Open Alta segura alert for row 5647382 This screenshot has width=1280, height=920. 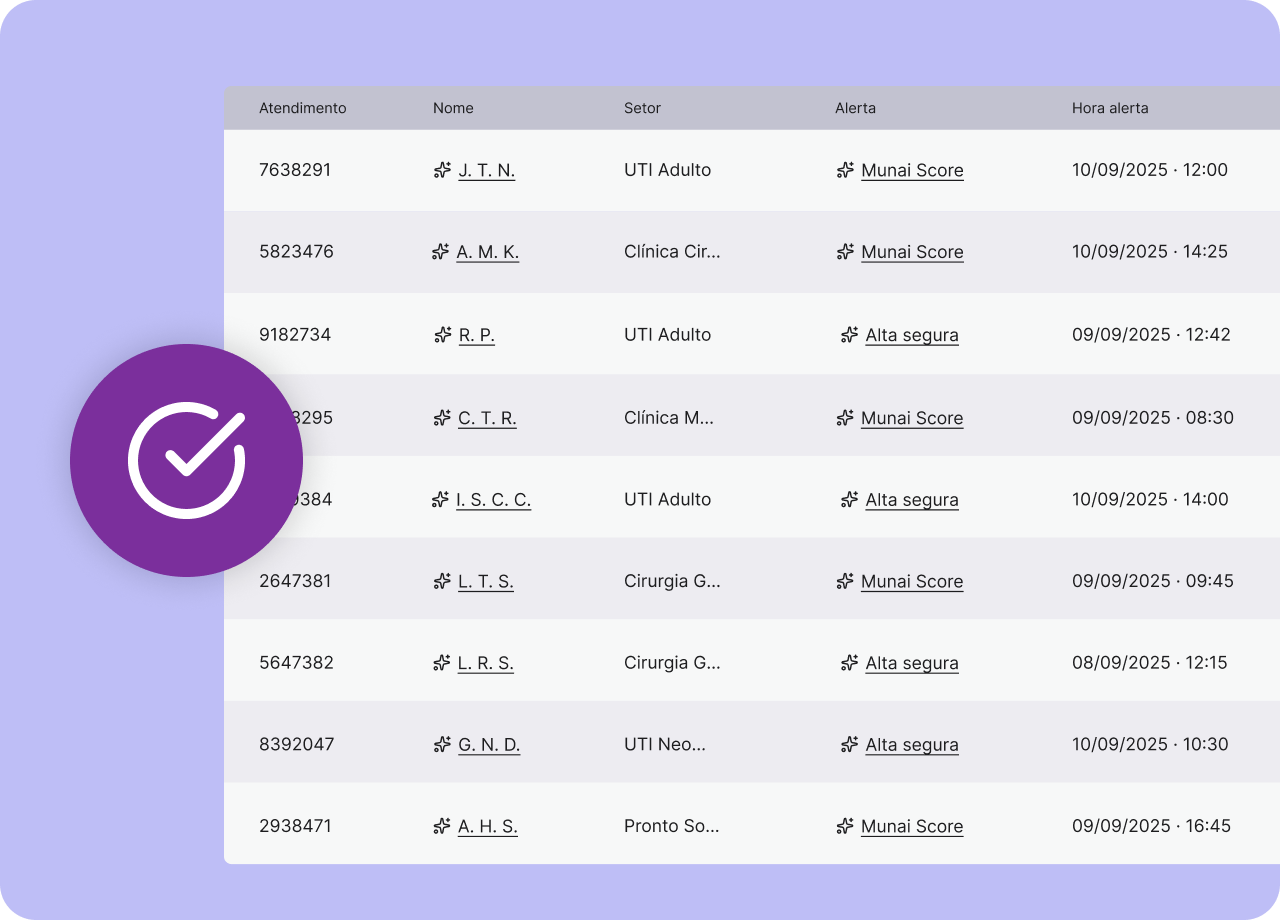point(911,663)
